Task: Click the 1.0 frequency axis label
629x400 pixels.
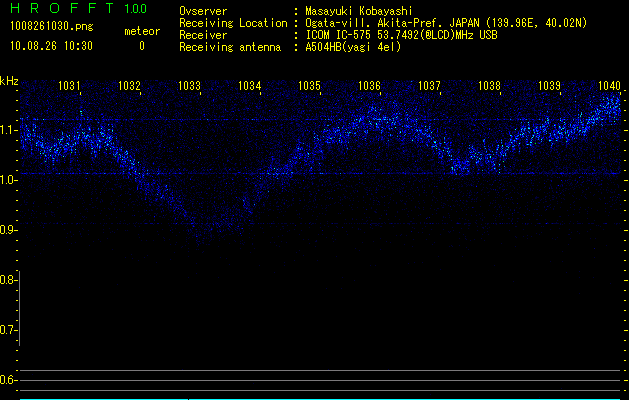Action: [8, 180]
